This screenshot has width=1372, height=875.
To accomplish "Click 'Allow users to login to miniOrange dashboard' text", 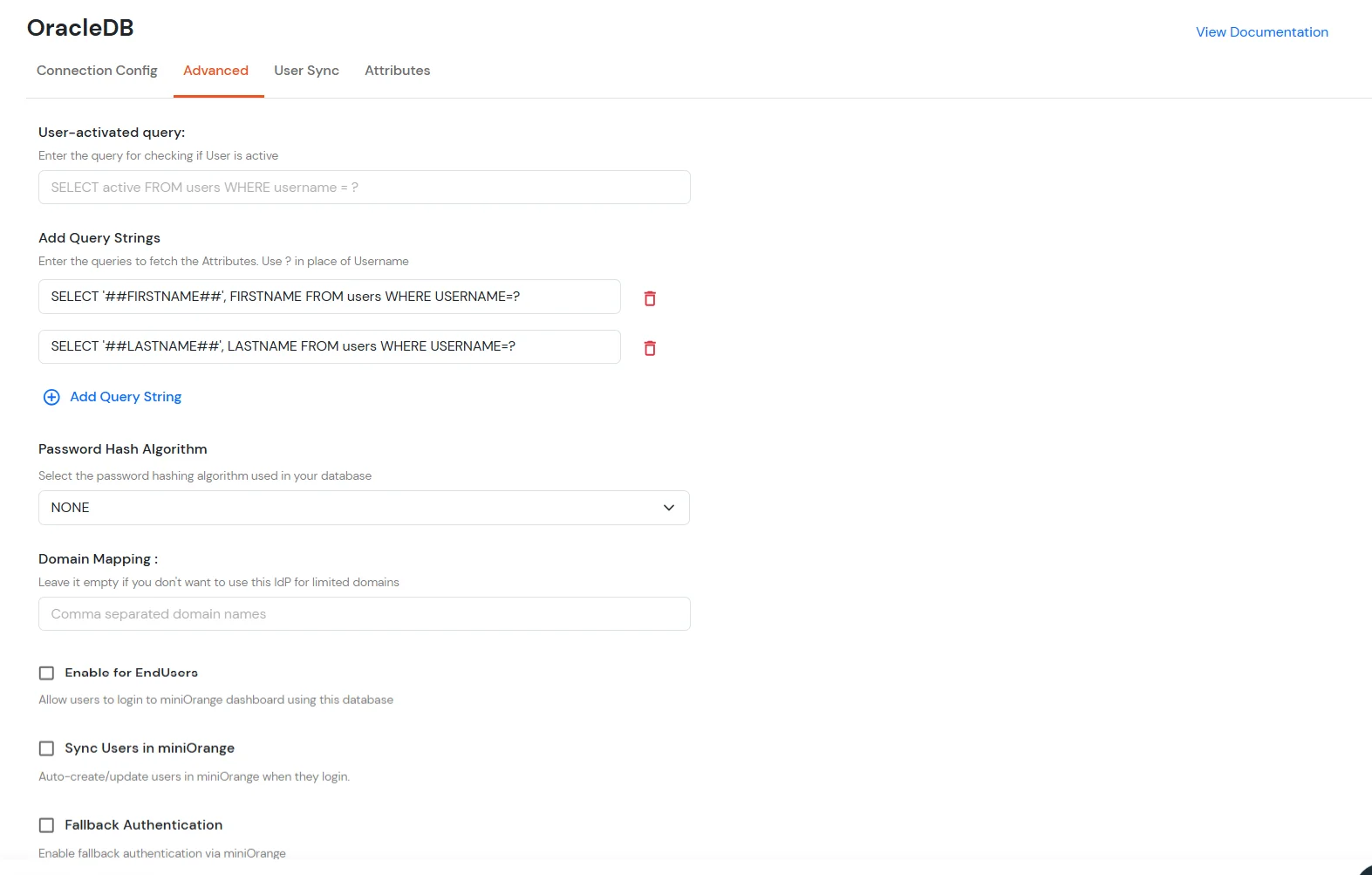I will 215,701.
